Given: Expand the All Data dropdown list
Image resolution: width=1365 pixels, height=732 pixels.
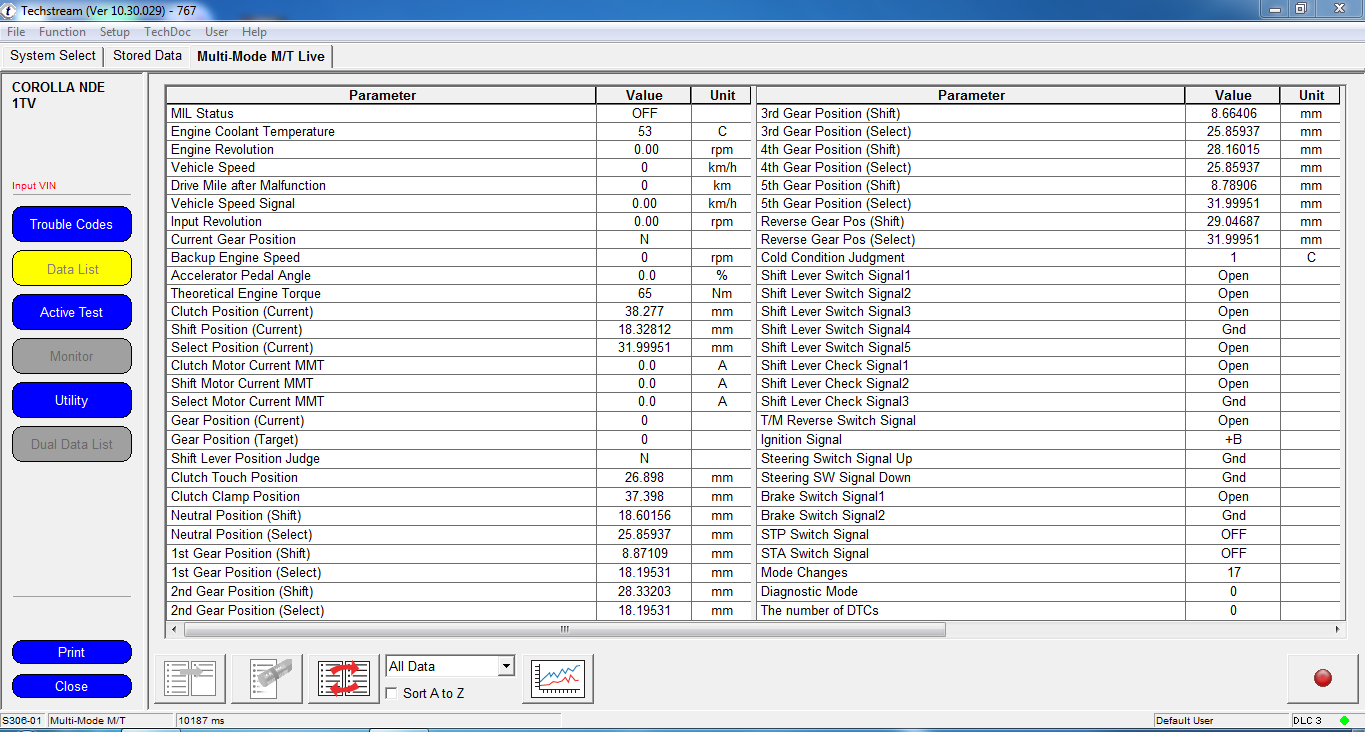Looking at the screenshot, I should [505, 667].
